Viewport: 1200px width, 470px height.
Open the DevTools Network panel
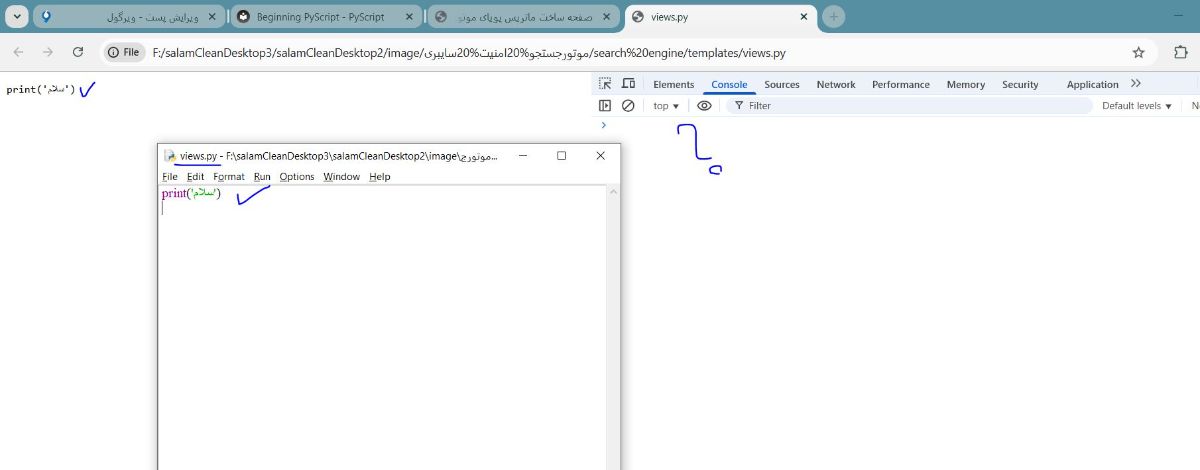(836, 85)
